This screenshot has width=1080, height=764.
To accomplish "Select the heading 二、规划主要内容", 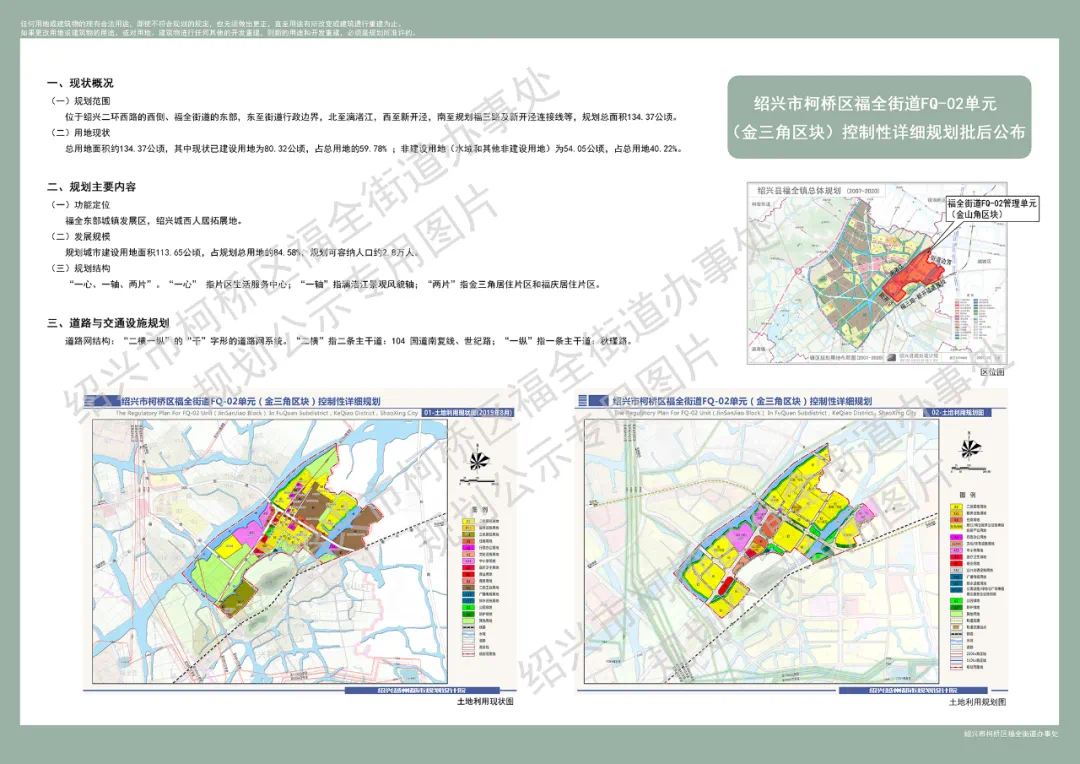I will 92,187.
